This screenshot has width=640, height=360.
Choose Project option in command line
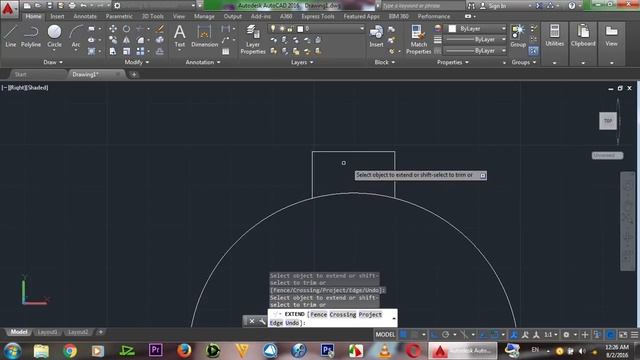point(370,314)
